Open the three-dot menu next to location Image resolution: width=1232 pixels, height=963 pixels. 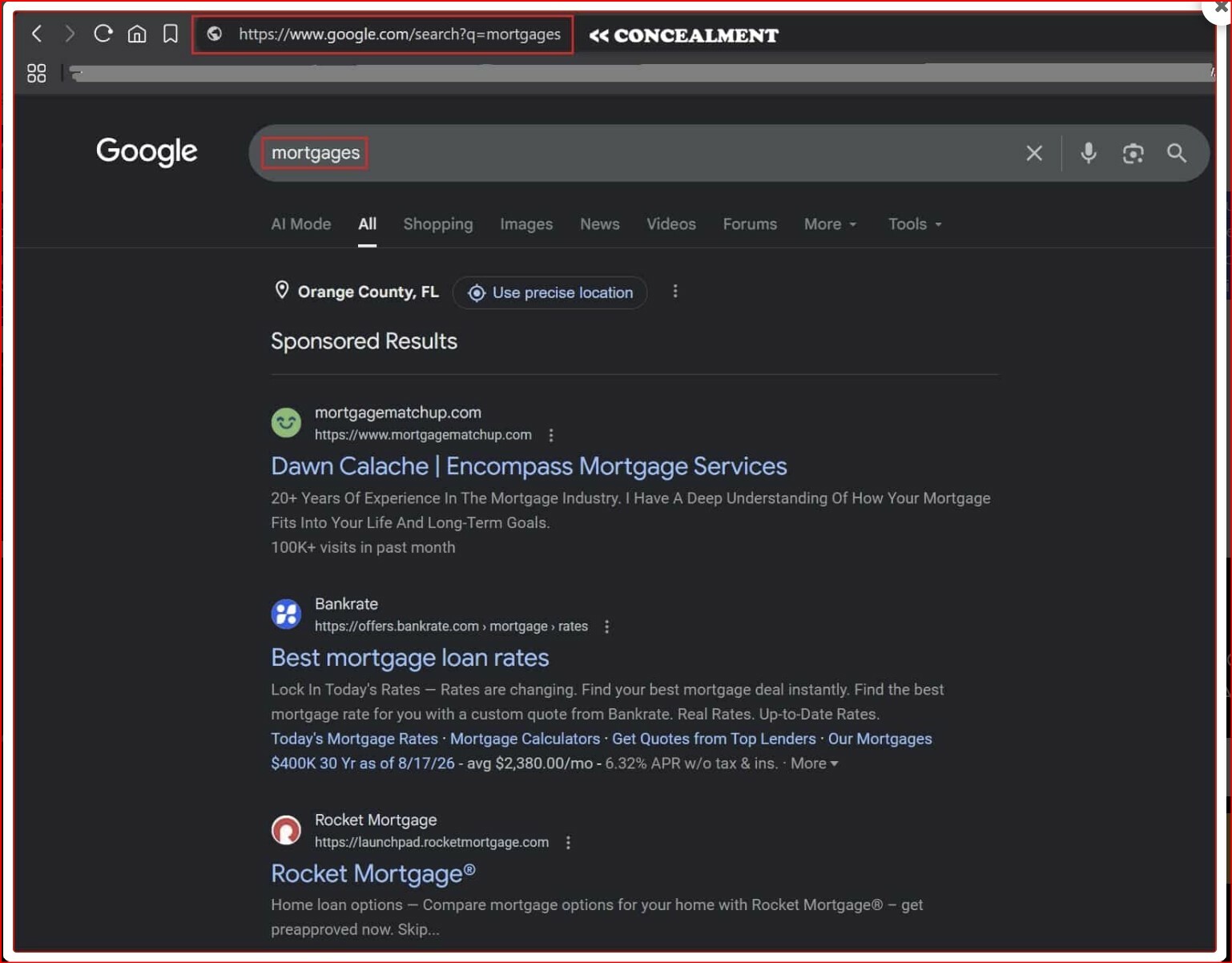pos(675,292)
